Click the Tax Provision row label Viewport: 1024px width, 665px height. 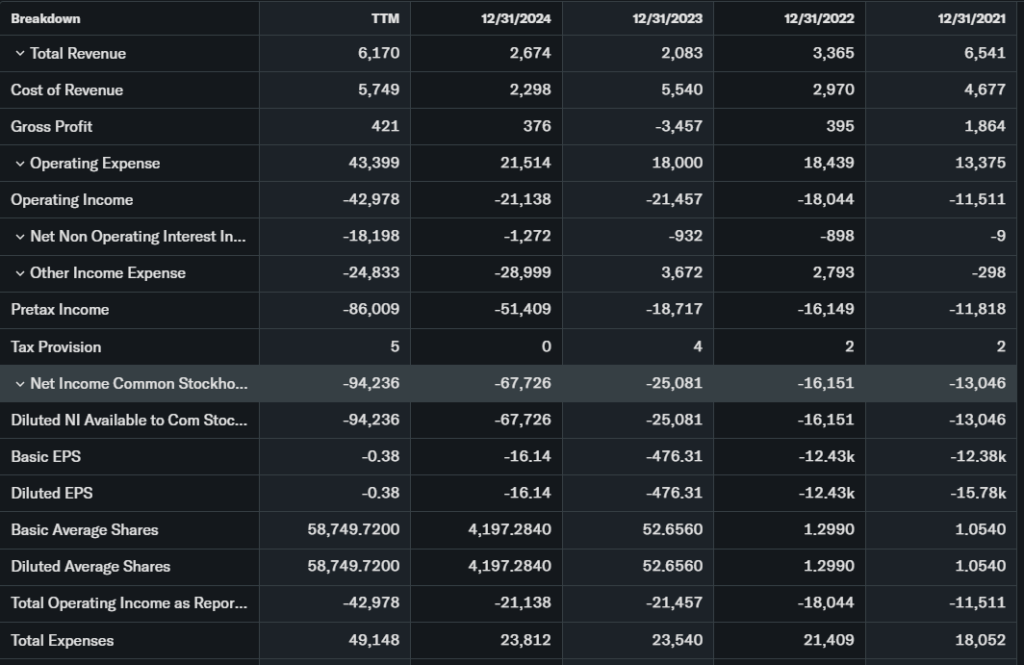(x=56, y=347)
